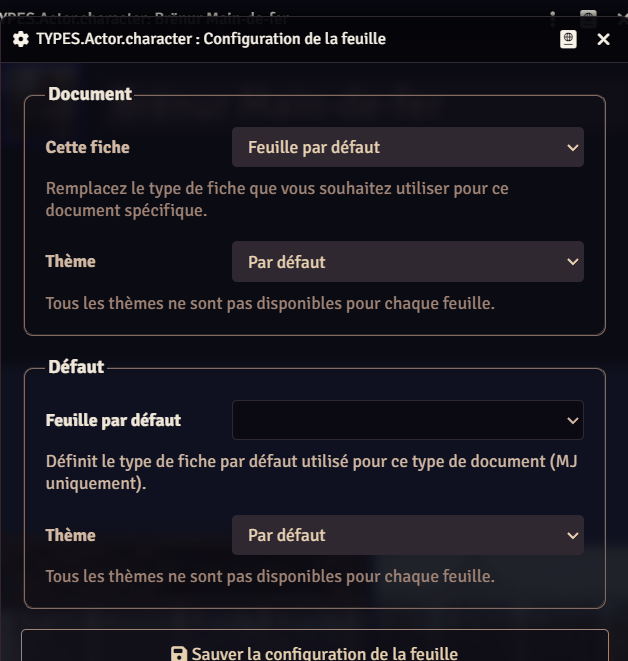Click the vertical ellipsis icon behind the dialog
628x661 pixels.
[x=553, y=14]
